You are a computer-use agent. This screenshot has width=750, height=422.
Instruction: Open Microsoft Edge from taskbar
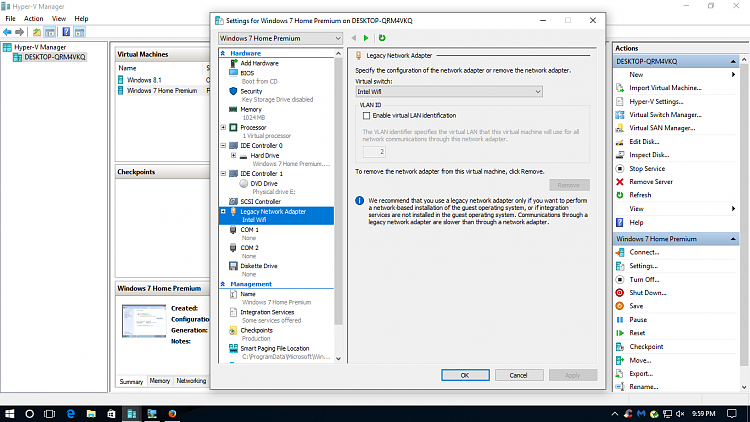71,413
